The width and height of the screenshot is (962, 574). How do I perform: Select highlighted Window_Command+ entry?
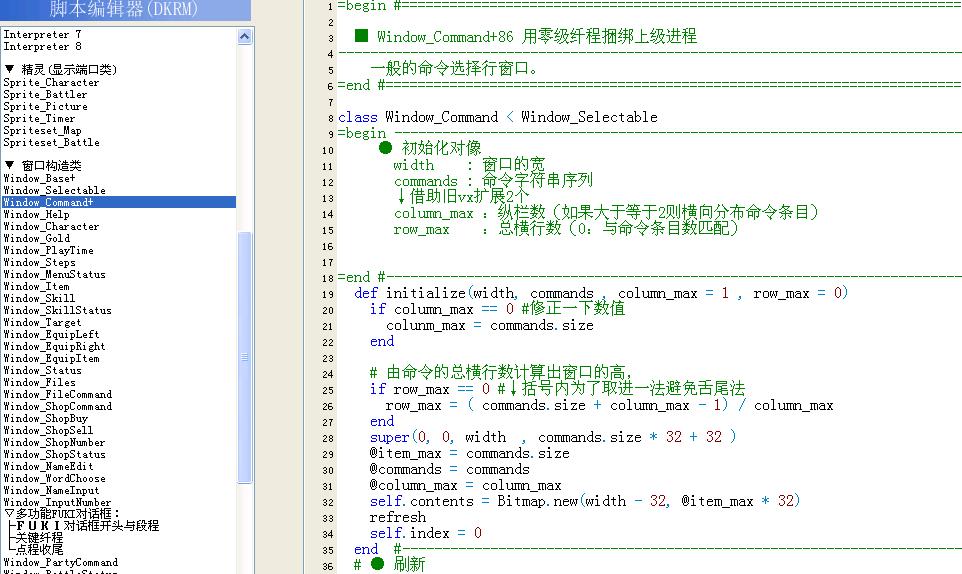[119, 202]
